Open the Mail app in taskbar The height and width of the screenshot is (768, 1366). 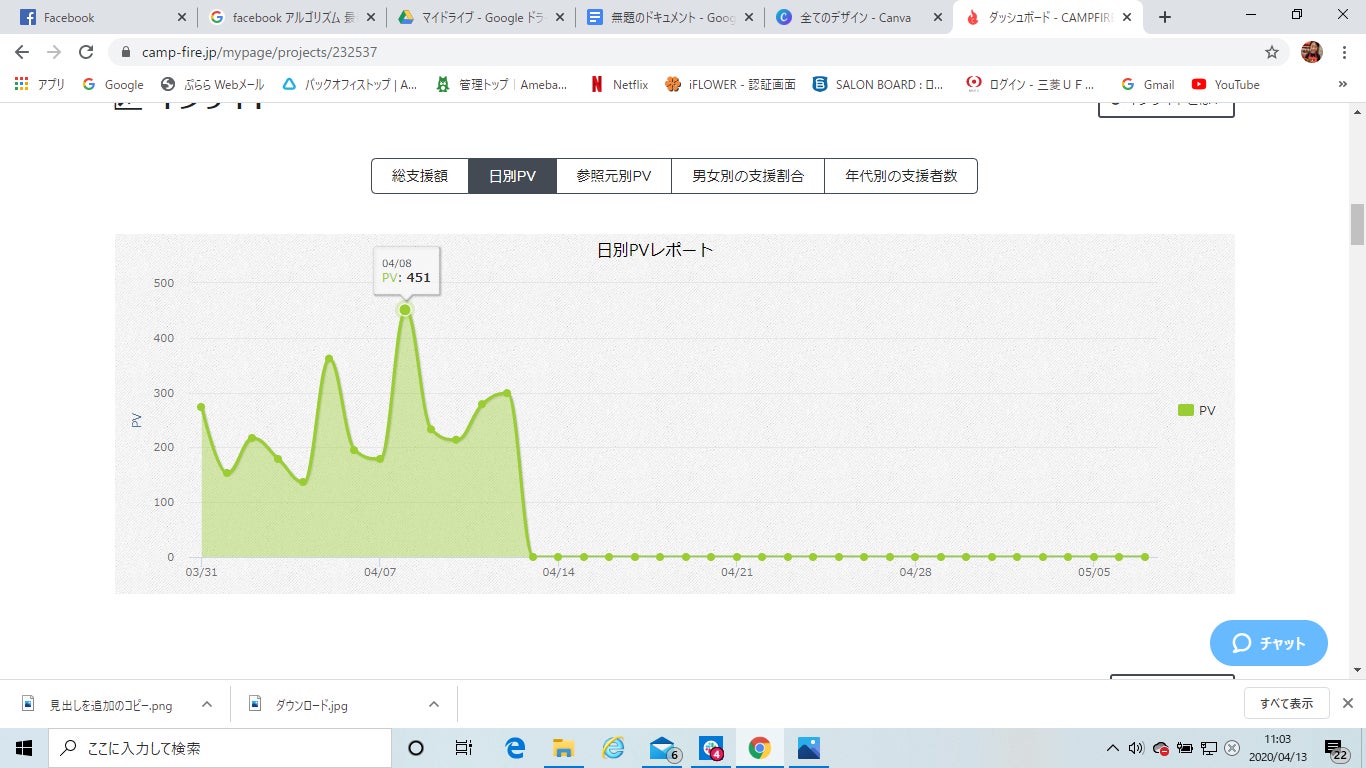tap(662, 748)
